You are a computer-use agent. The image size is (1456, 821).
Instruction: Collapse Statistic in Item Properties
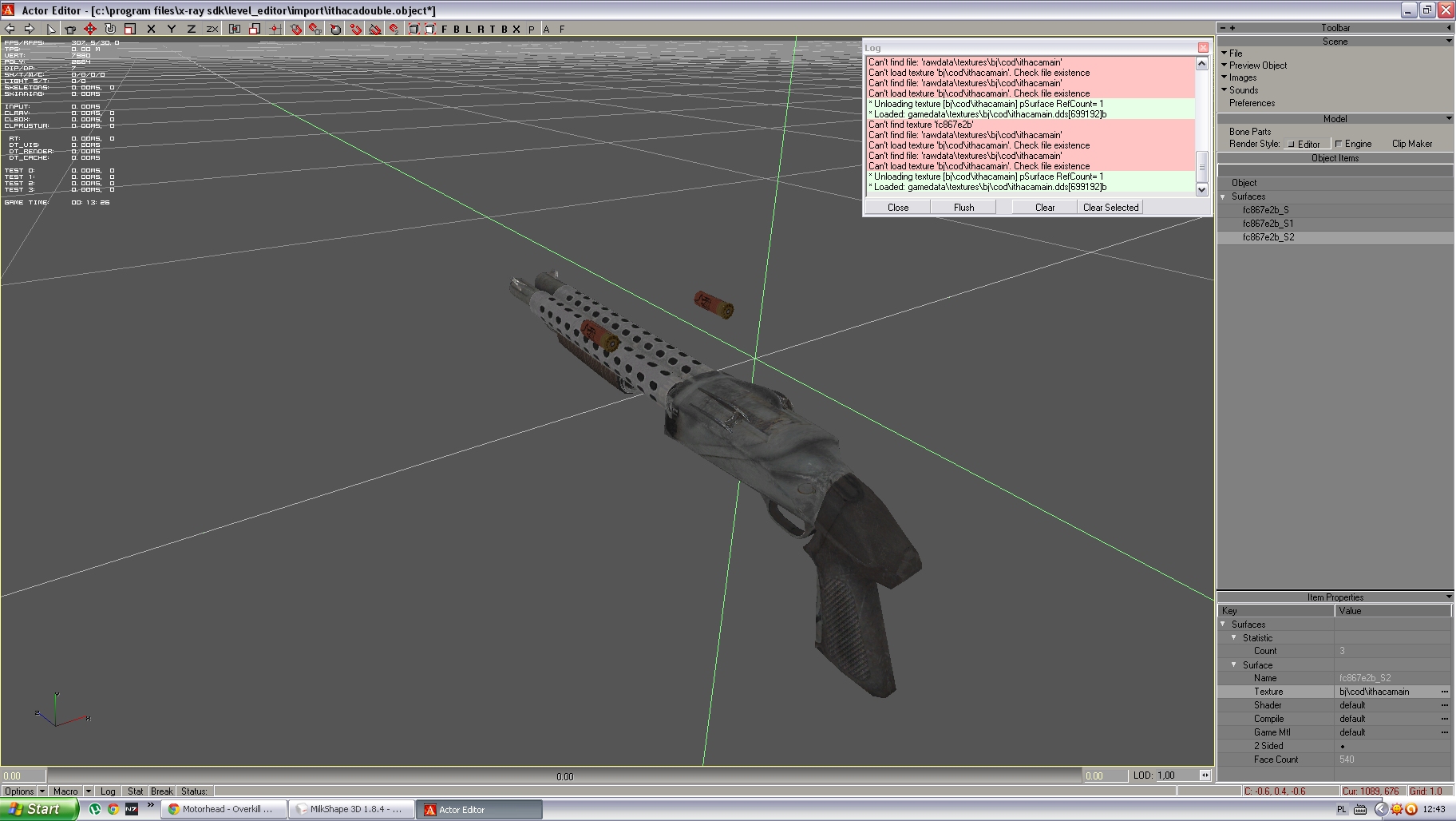pyautogui.click(x=1234, y=637)
